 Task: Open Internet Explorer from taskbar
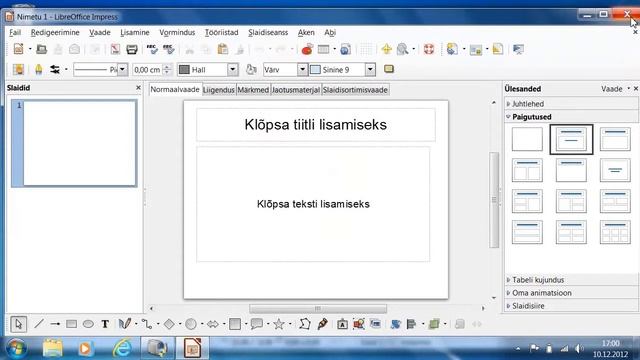(122, 348)
